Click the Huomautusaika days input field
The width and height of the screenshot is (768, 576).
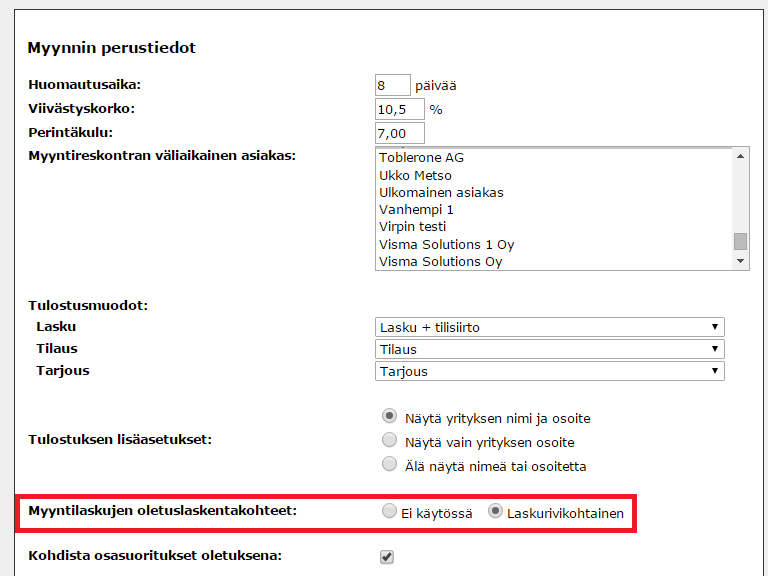(x=392, y=85)
